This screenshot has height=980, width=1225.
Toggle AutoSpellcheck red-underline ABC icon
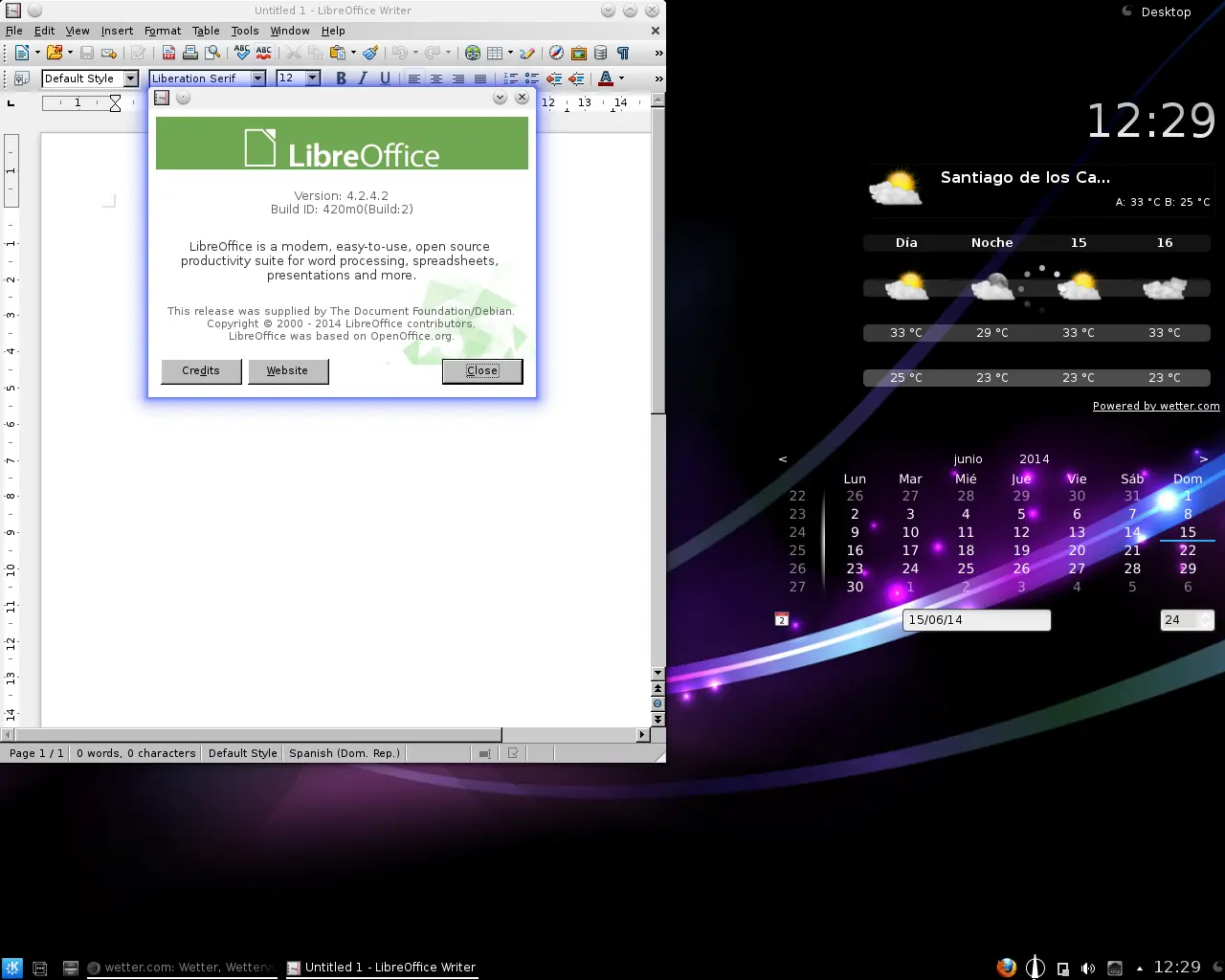click(264, 53)
